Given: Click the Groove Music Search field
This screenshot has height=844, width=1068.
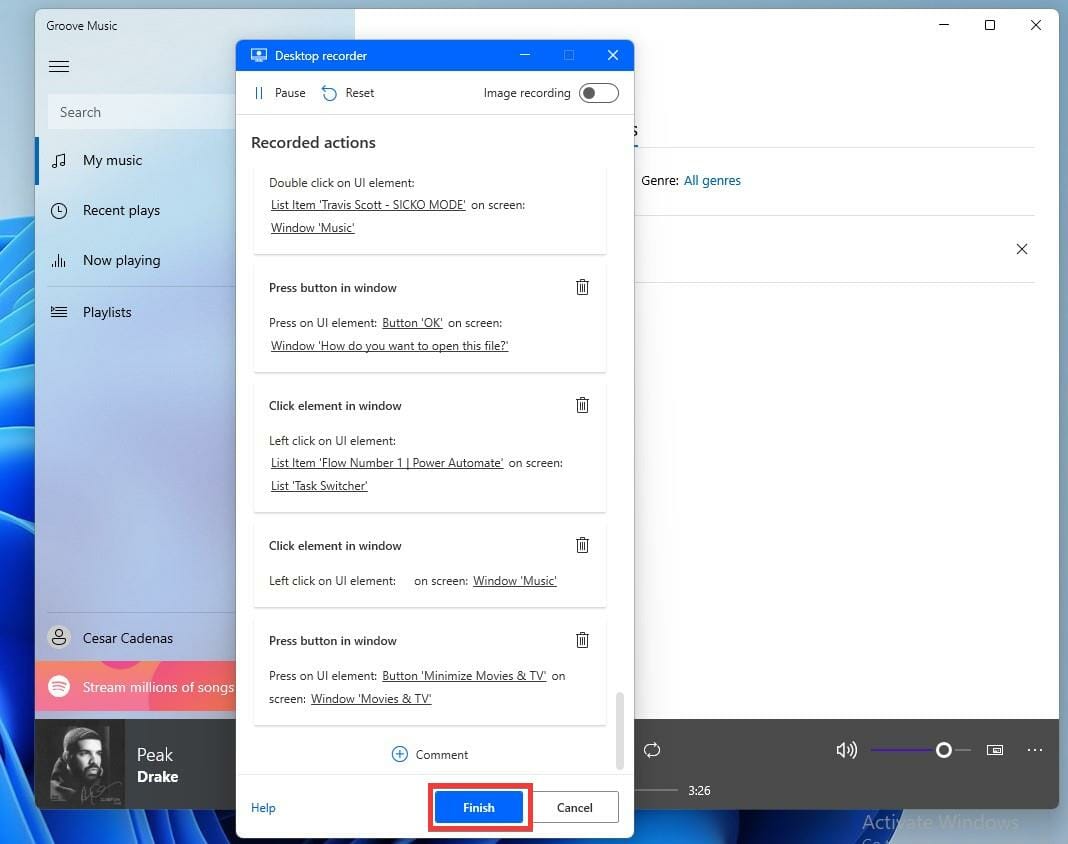Looking at the screenshot, I should click(x=142, y=112).
